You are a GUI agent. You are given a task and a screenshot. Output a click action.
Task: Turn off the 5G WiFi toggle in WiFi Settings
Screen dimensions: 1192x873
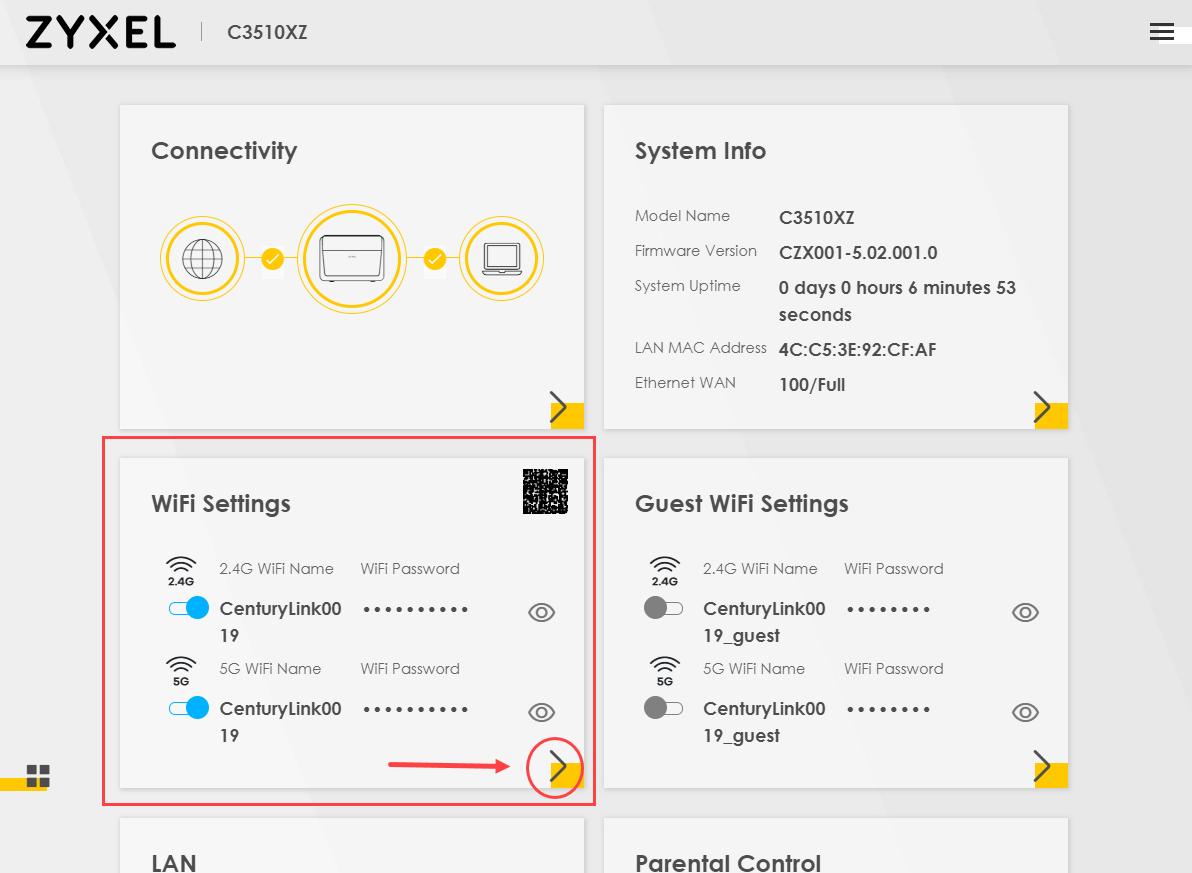pyautogui.click(x=188, y=708)
